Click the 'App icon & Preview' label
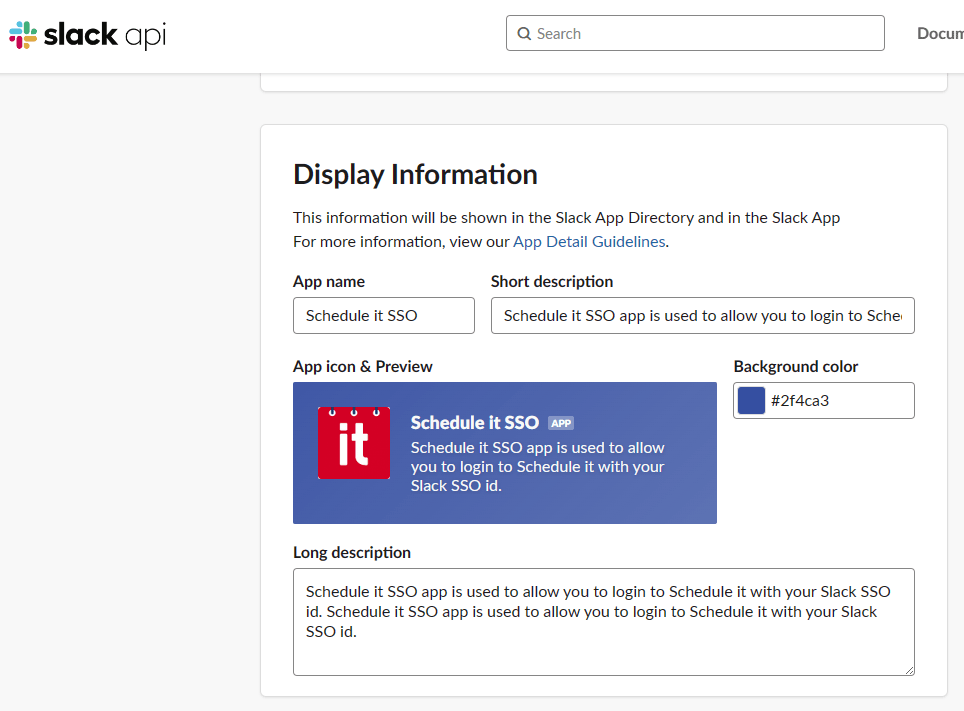This screenshot has width=964, height=711. point(363,367)
